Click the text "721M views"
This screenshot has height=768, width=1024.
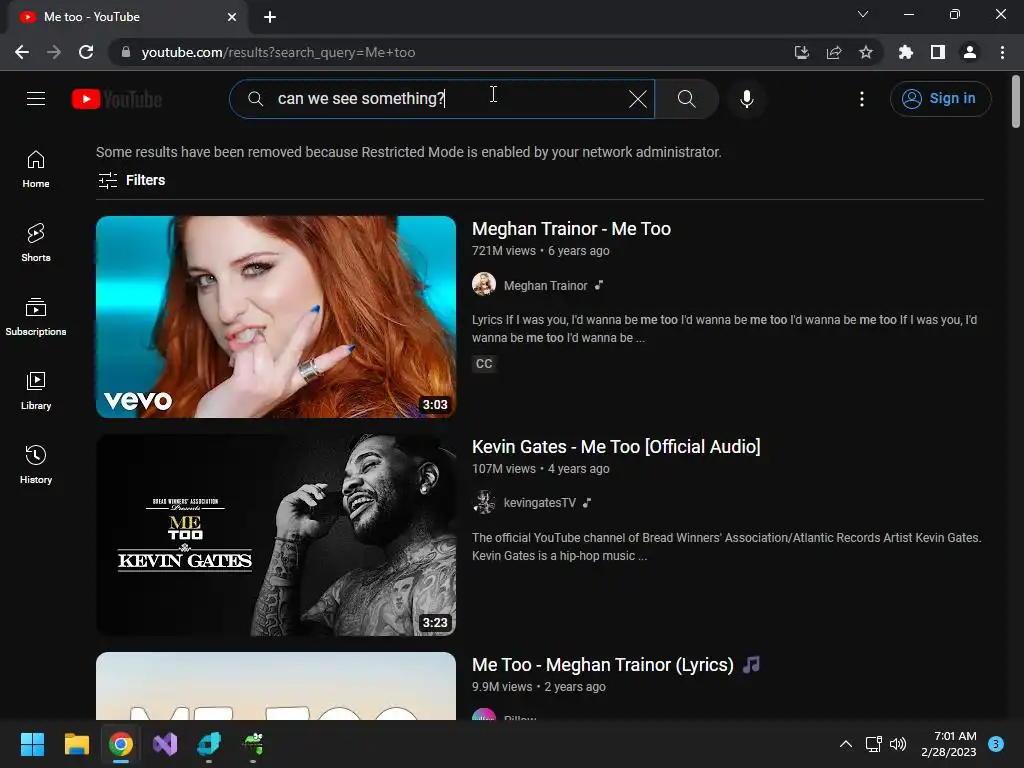[504, 251]
